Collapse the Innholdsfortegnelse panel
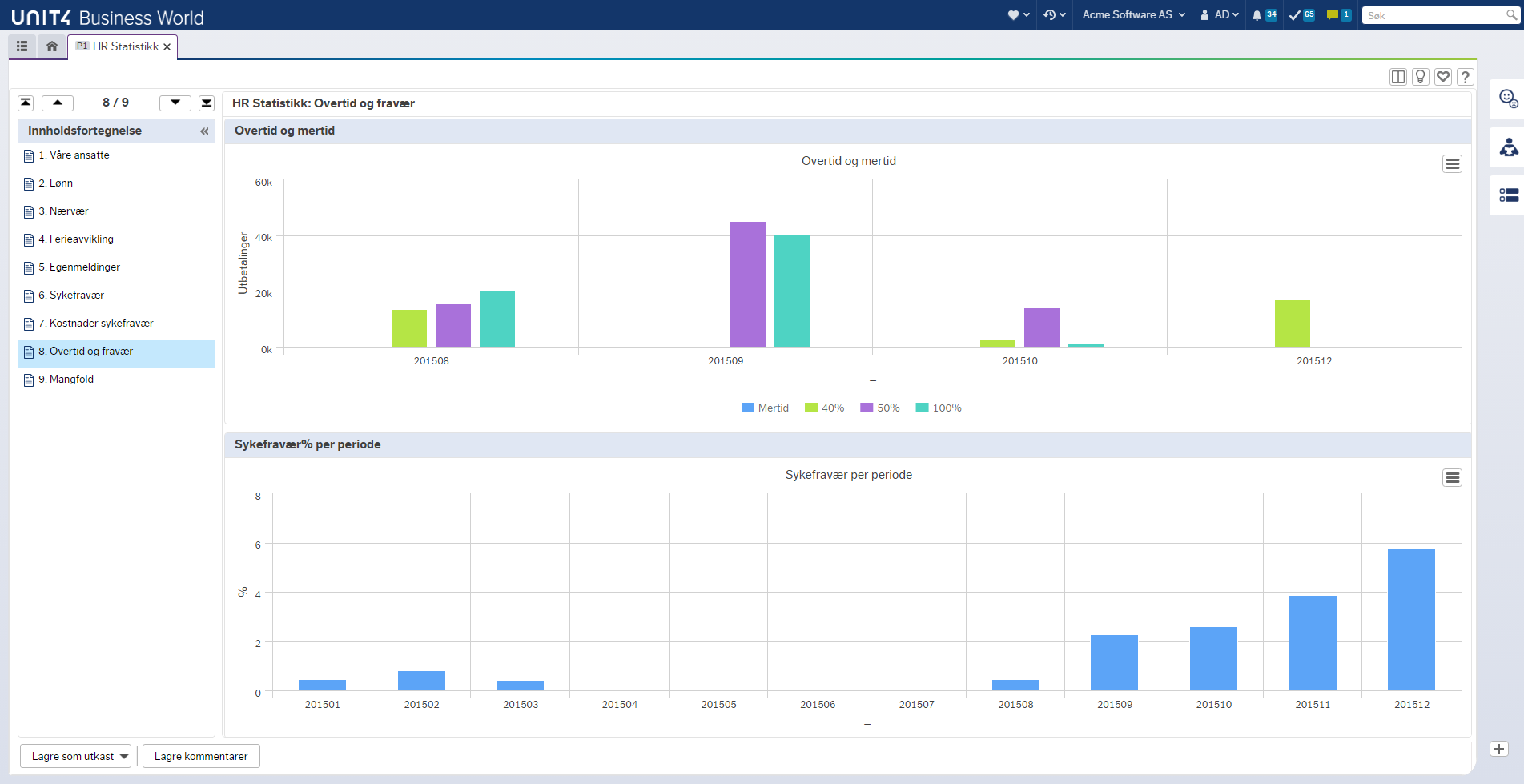Image resolution: width=1524 pixels, height=784 pixels. tap(204, 131)
